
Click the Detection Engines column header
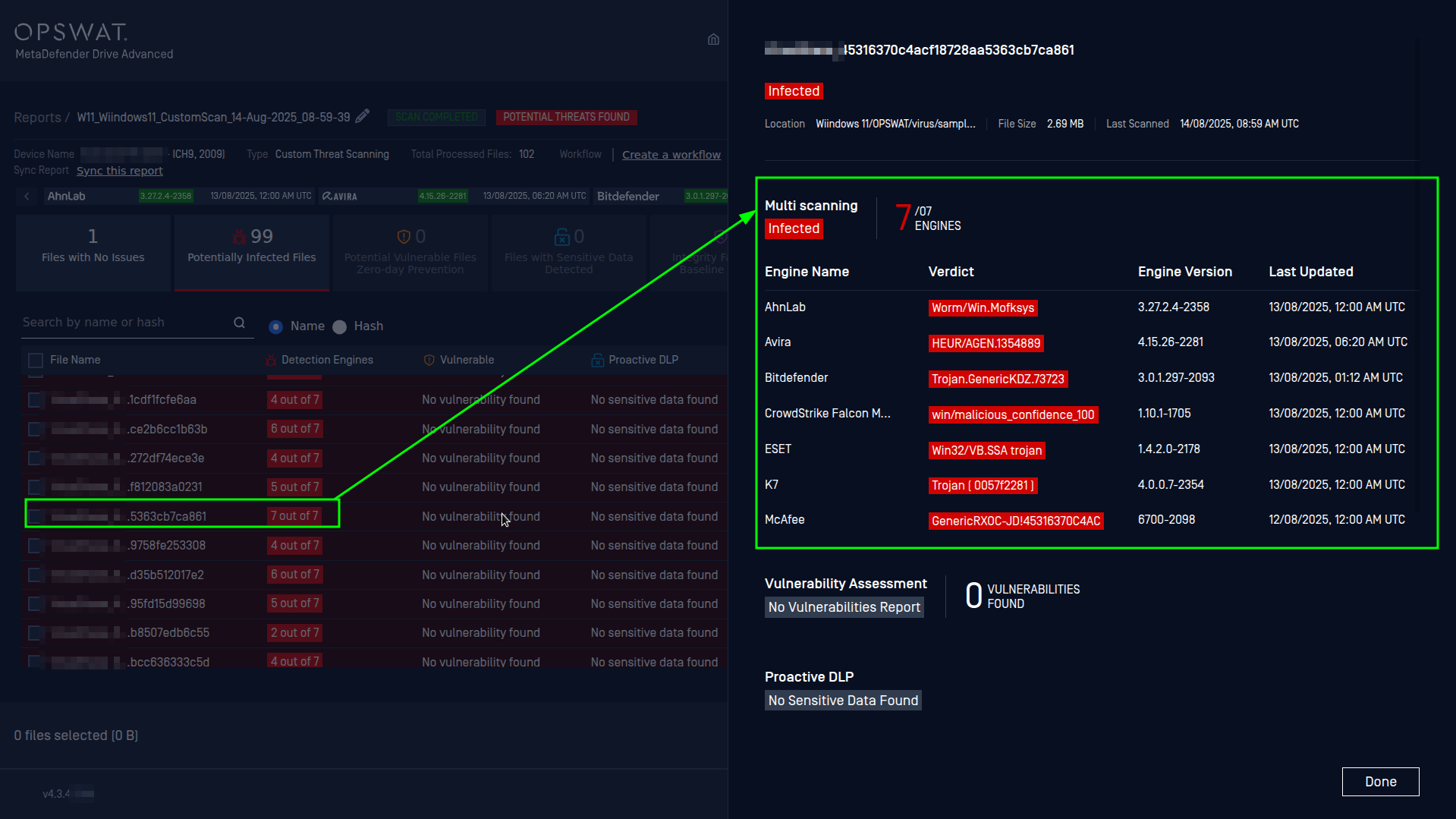[327, 360]
